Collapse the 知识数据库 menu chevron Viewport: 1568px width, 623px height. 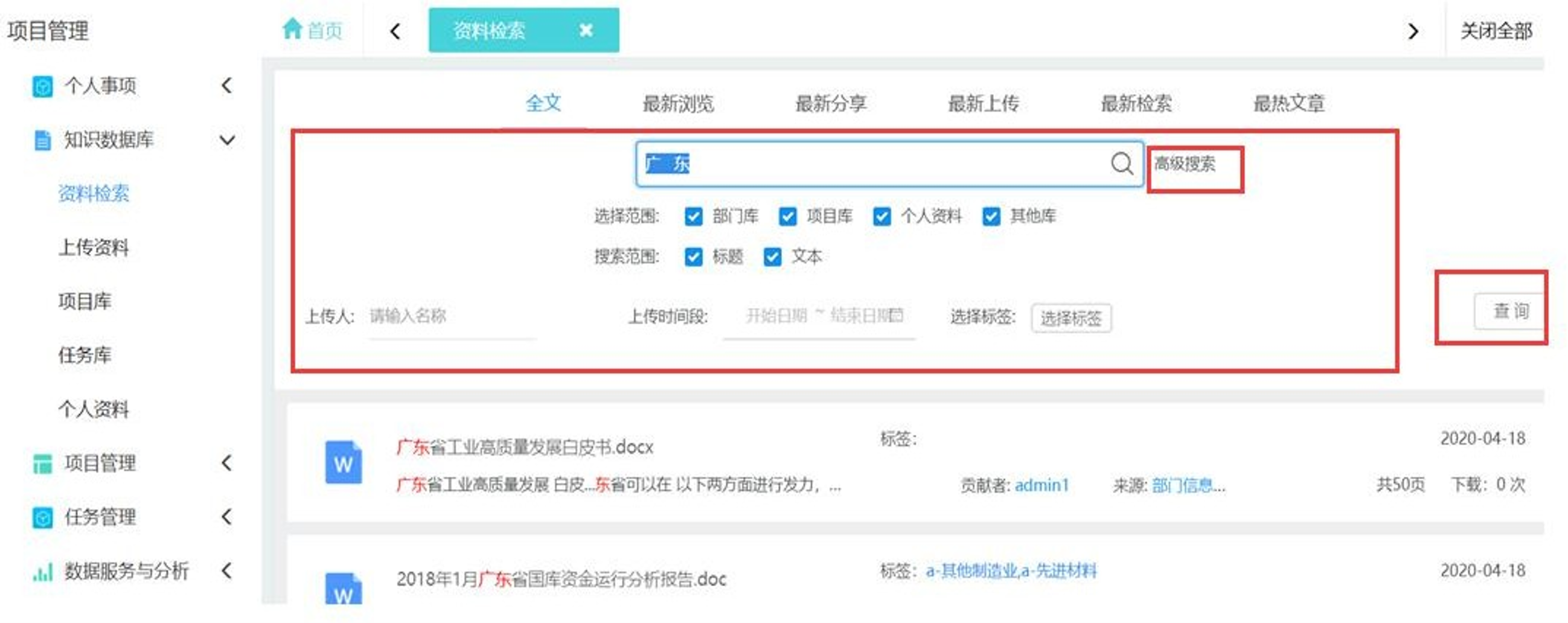point(227,140)
